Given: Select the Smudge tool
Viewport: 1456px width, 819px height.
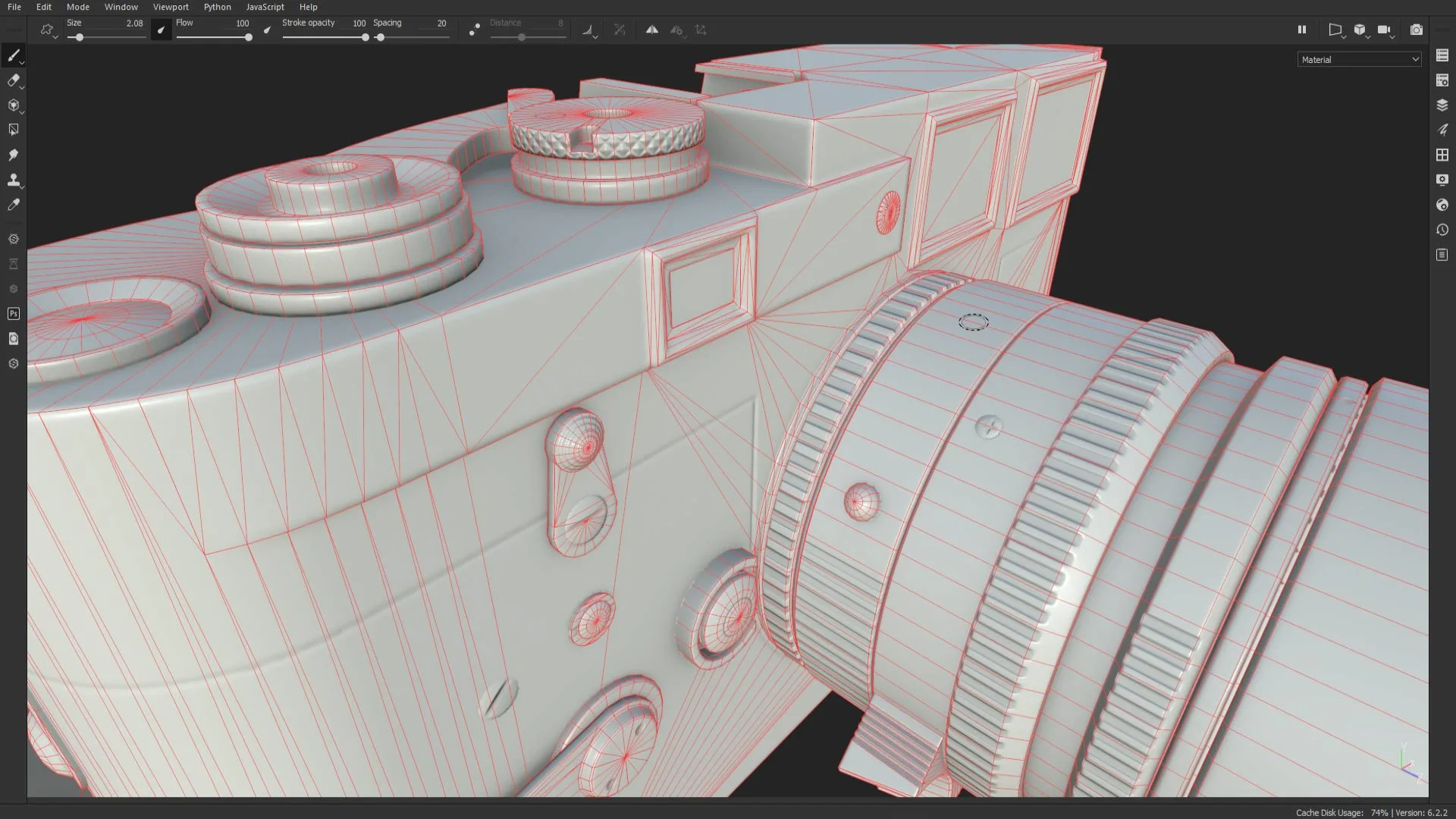Looking at the screenshot, I should [13, 155].
